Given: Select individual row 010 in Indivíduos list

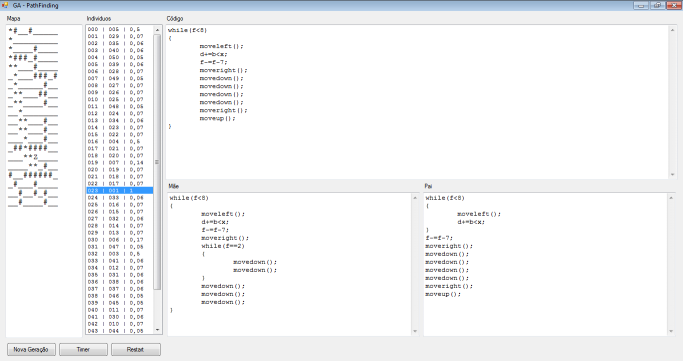Looking at the screenshot, I should pos(120,99).
